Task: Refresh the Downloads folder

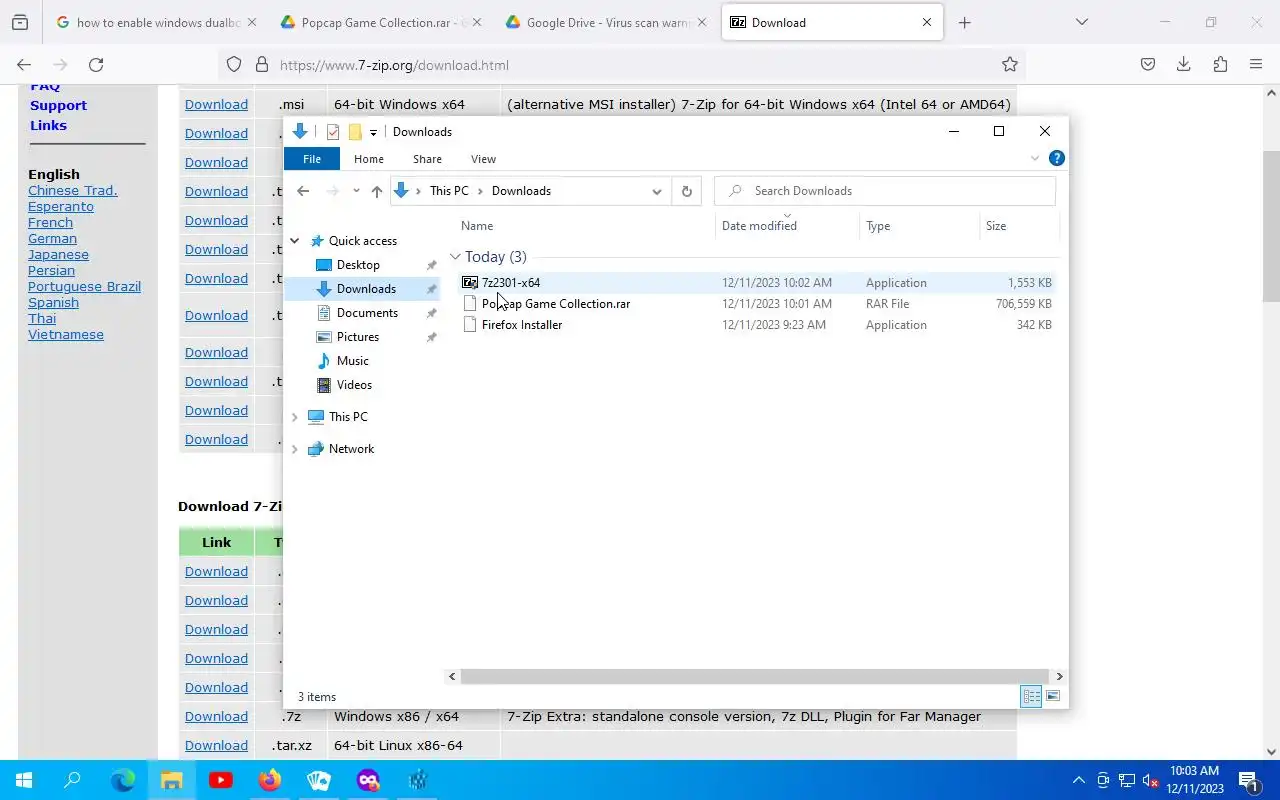Action: [686, 191]
